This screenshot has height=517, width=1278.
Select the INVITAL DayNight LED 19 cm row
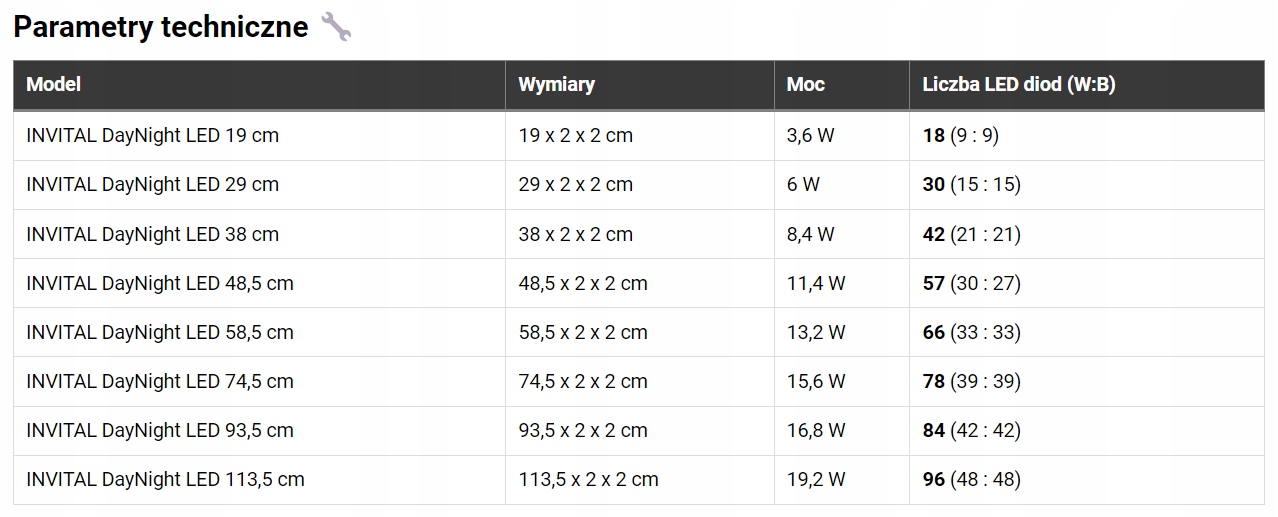point(152,135)
